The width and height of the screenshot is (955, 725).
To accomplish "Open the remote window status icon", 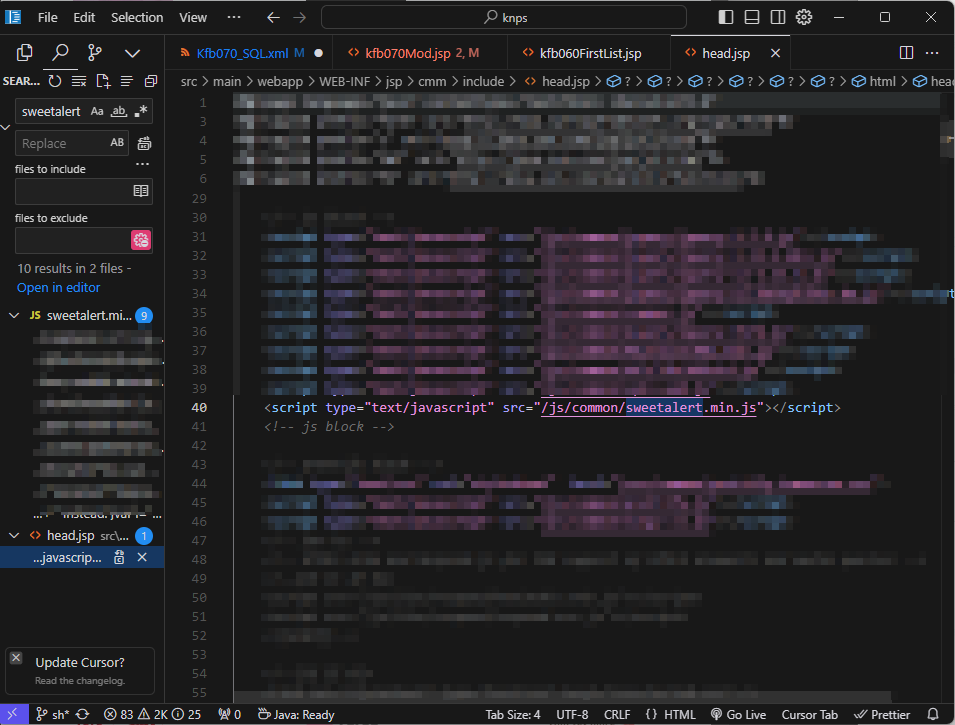I will 12,714.
